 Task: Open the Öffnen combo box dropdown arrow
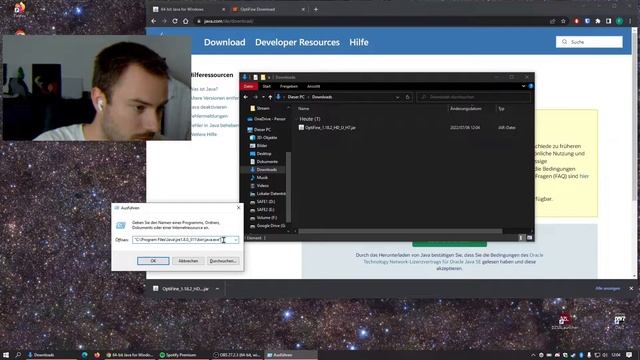point(236,240)
